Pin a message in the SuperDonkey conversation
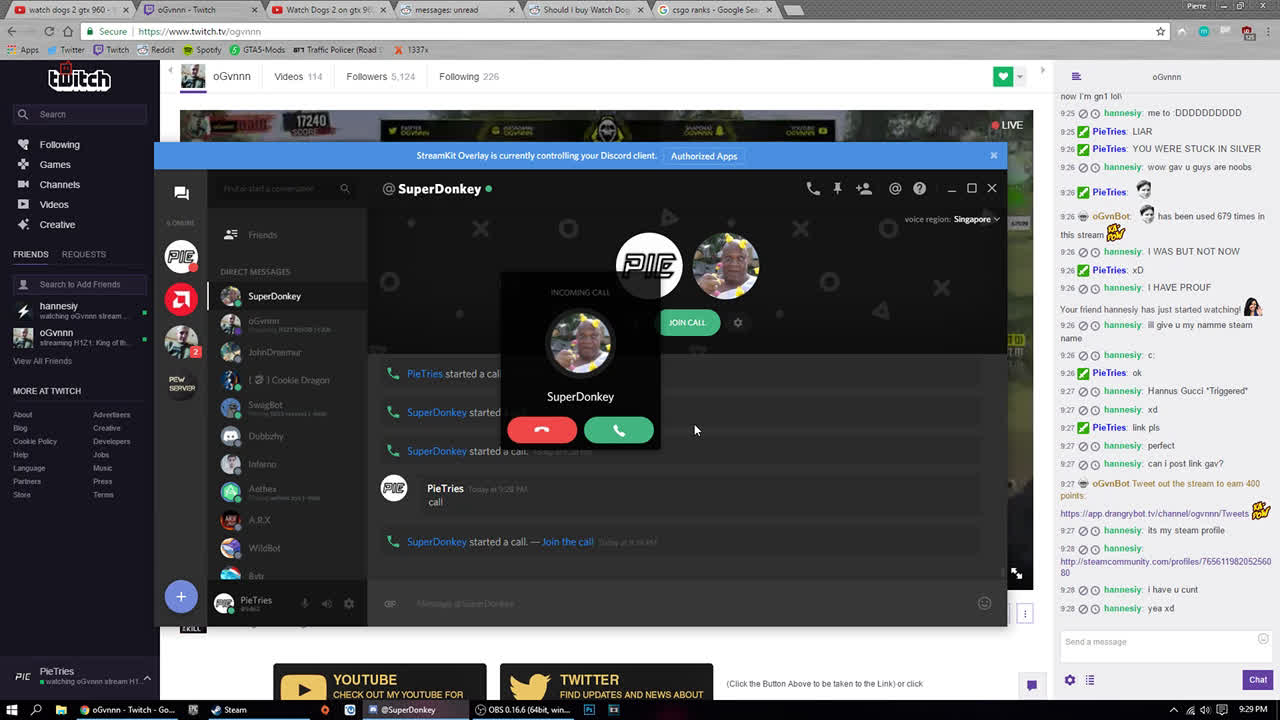Screen dimensions: 1280x720 (839, 188)
